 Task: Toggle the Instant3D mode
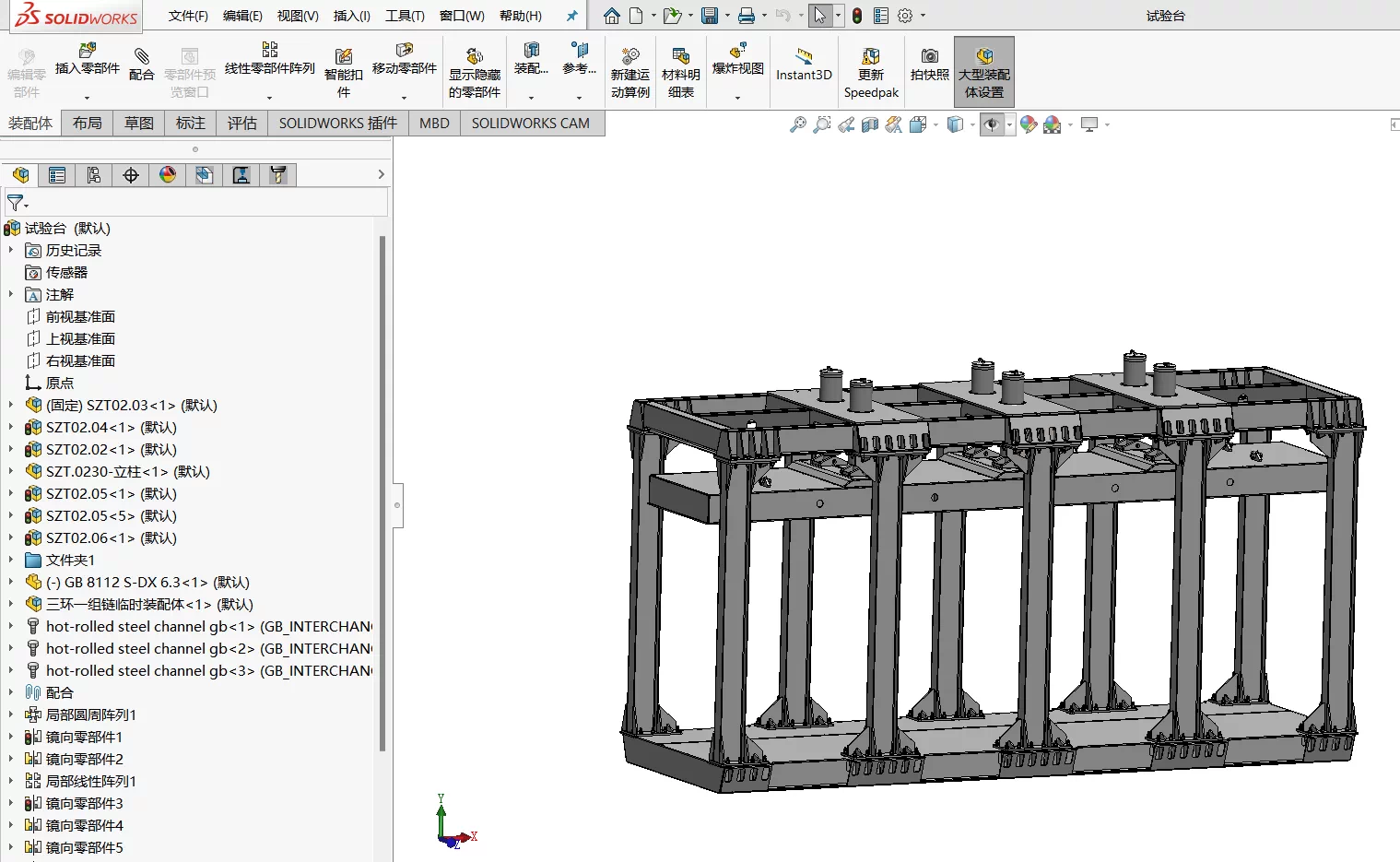[804, 65]
